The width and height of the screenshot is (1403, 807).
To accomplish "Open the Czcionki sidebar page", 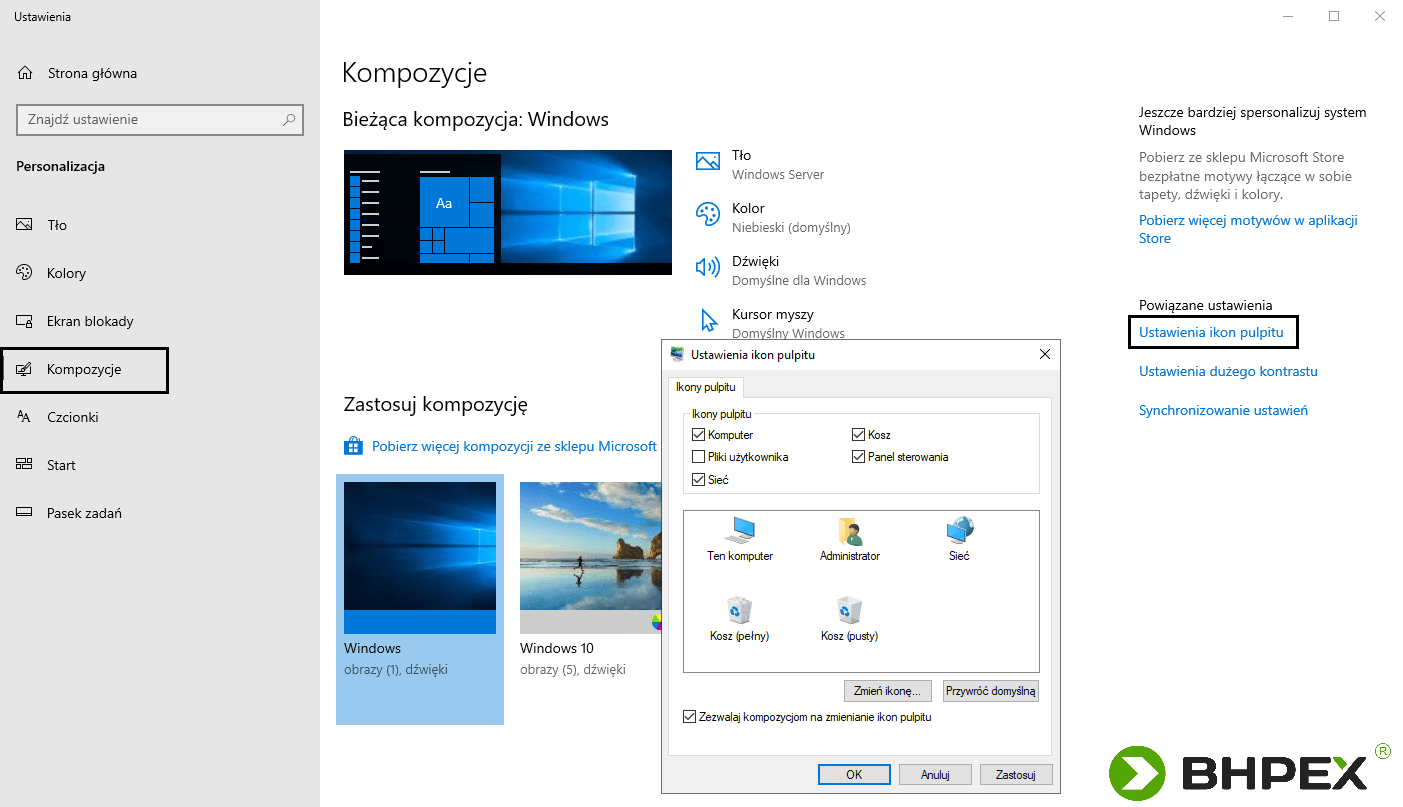I will coord(73,417).
